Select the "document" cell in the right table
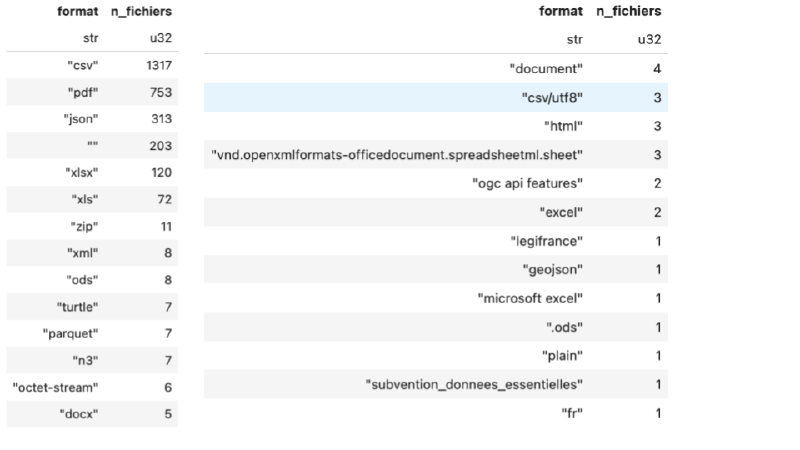The width and height of the screenshot is (800, 450). tap(545, 69)
